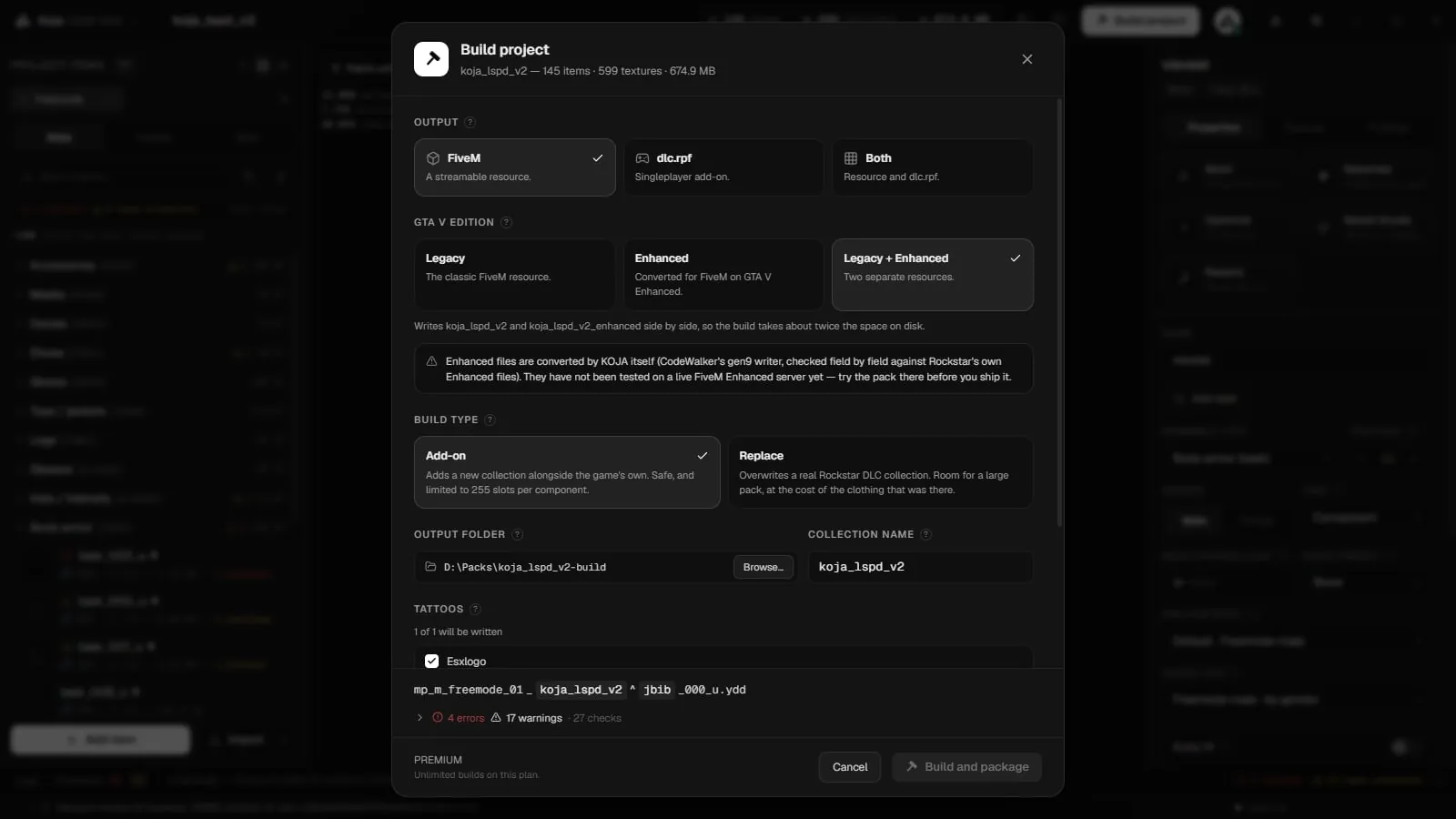
Task: Click the Build project hammer logo icon
Action: point(431,59)
